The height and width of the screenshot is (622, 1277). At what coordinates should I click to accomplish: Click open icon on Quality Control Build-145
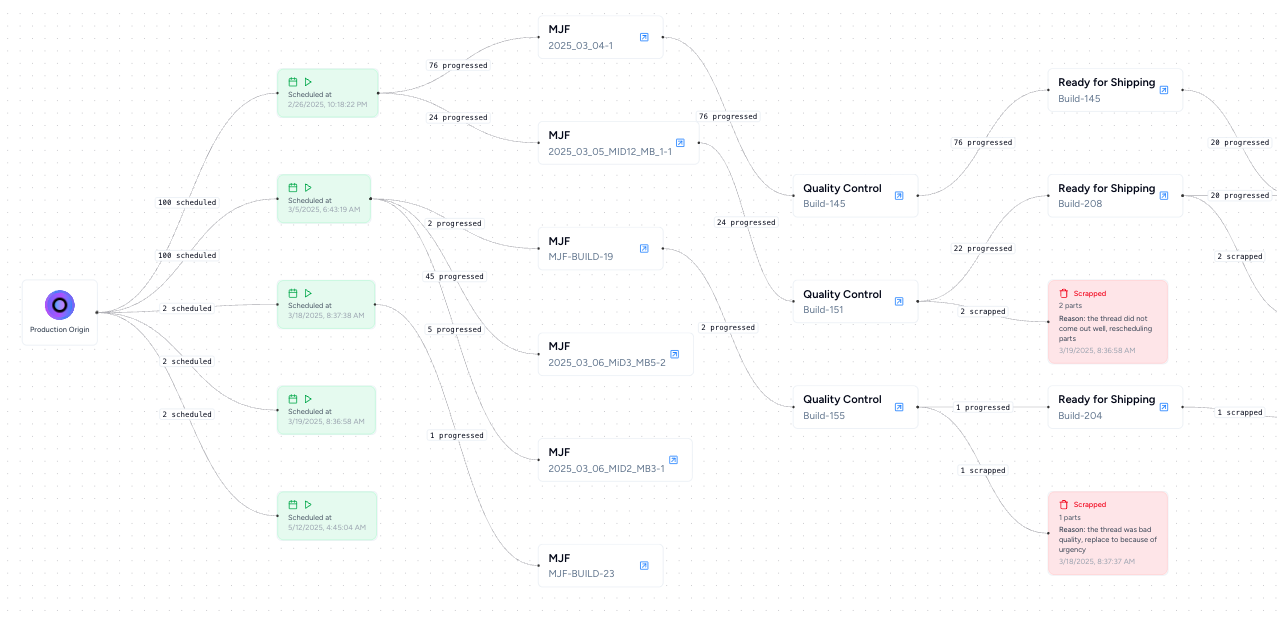(899, 196)
